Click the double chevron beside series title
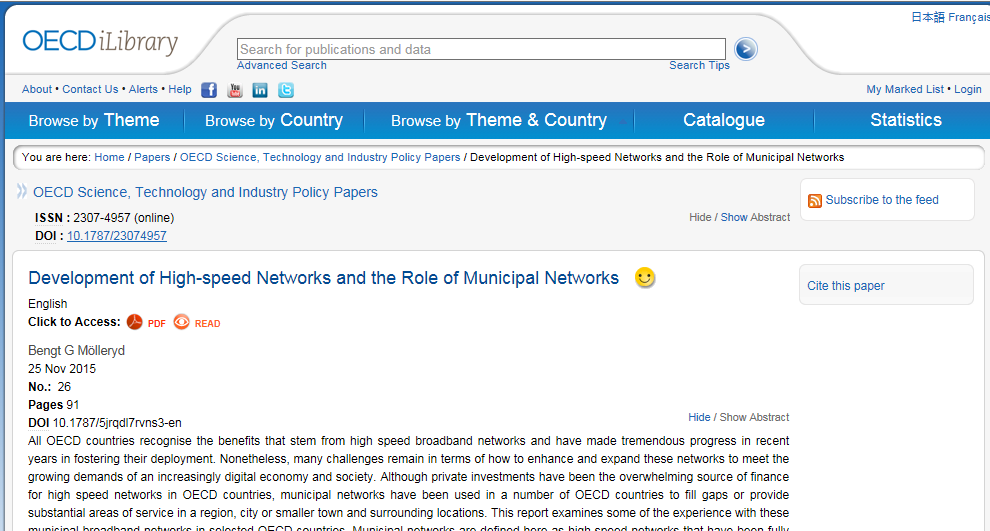Image resolution: width=990 pixels, height=531 pixels. pyautogui.click(x=22, y=191)
